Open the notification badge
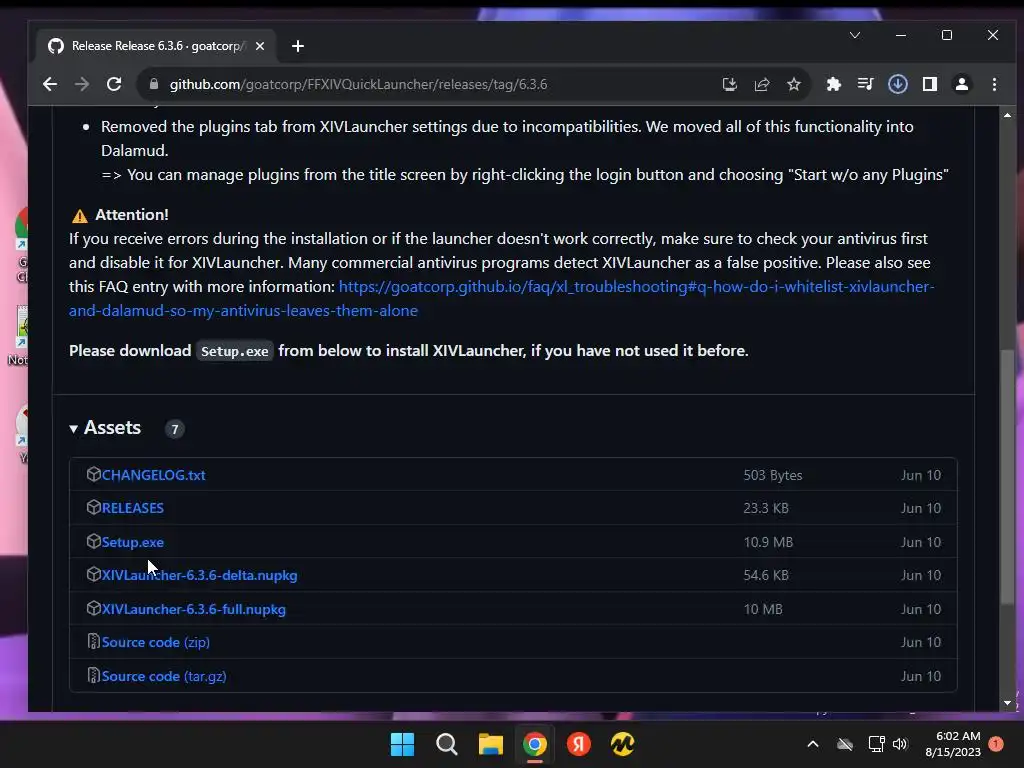Screen dimensions: 1024x768 tap(996, 744)
